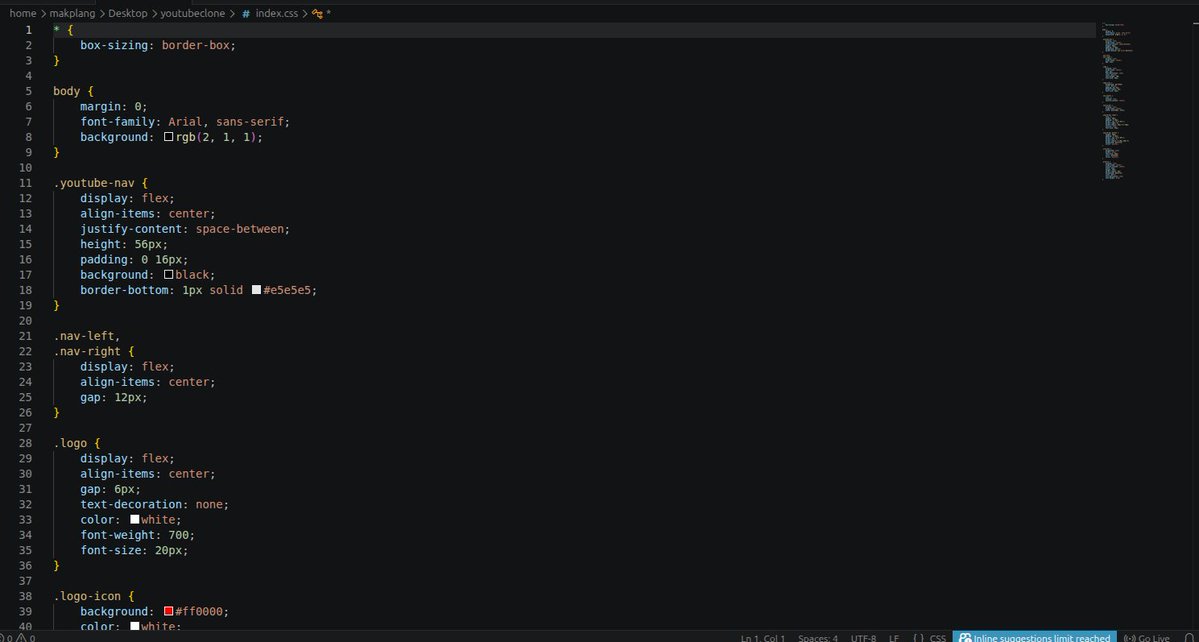Click the '.logo' selector on line 28
The width and height of the screenshot is (1199, 642).
tap(70, 443)
